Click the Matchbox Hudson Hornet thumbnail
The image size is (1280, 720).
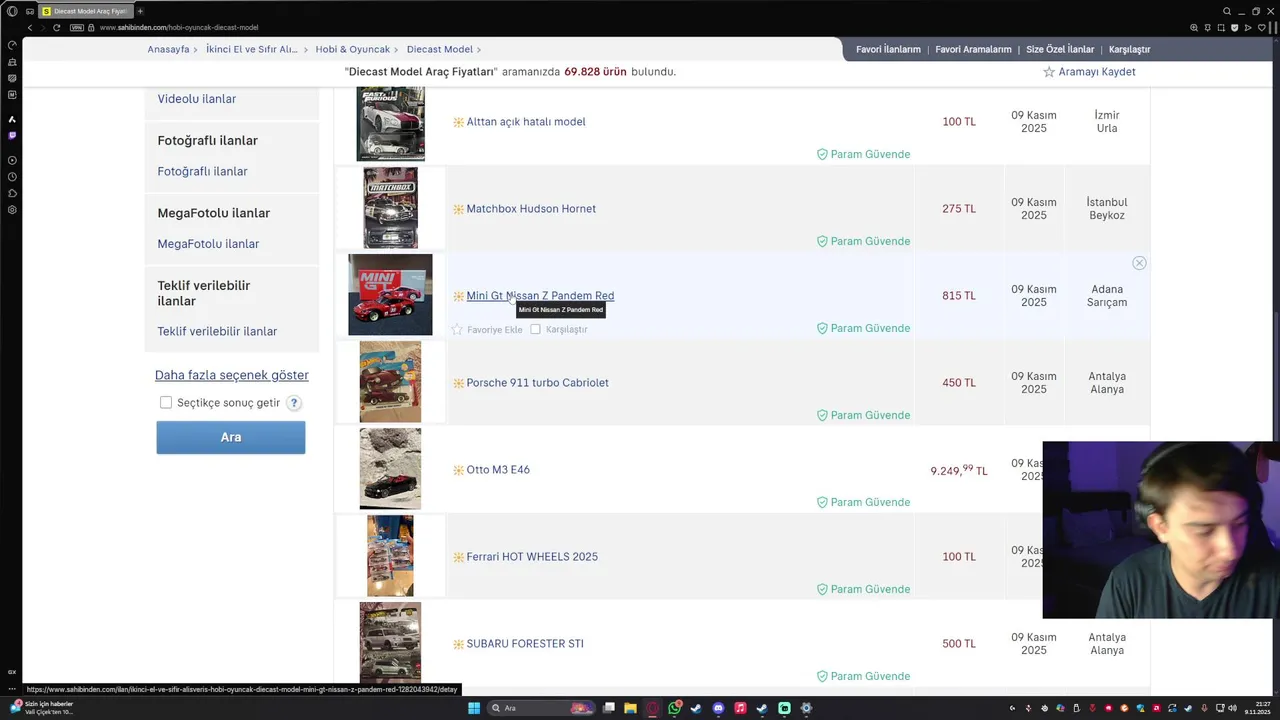390,208
